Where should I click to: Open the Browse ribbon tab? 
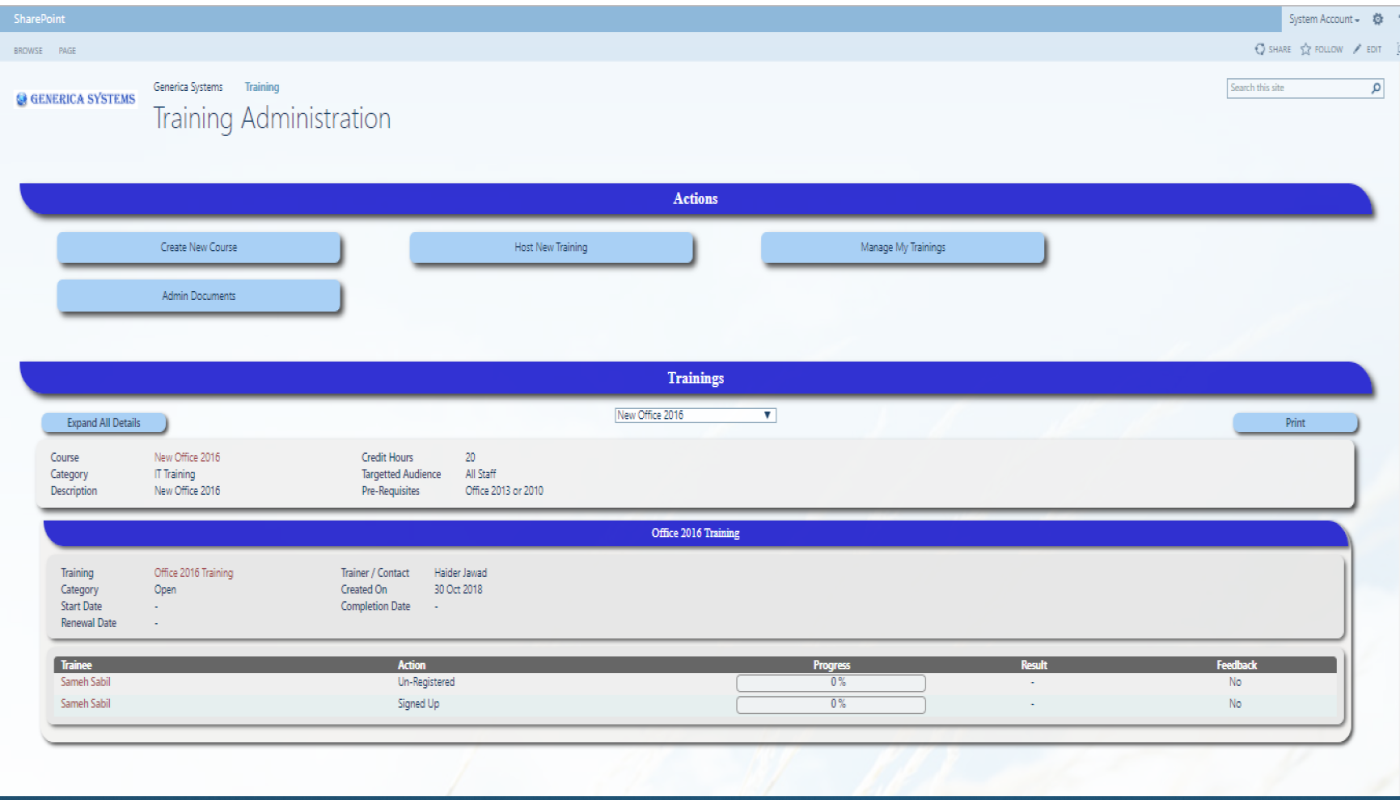28,50
